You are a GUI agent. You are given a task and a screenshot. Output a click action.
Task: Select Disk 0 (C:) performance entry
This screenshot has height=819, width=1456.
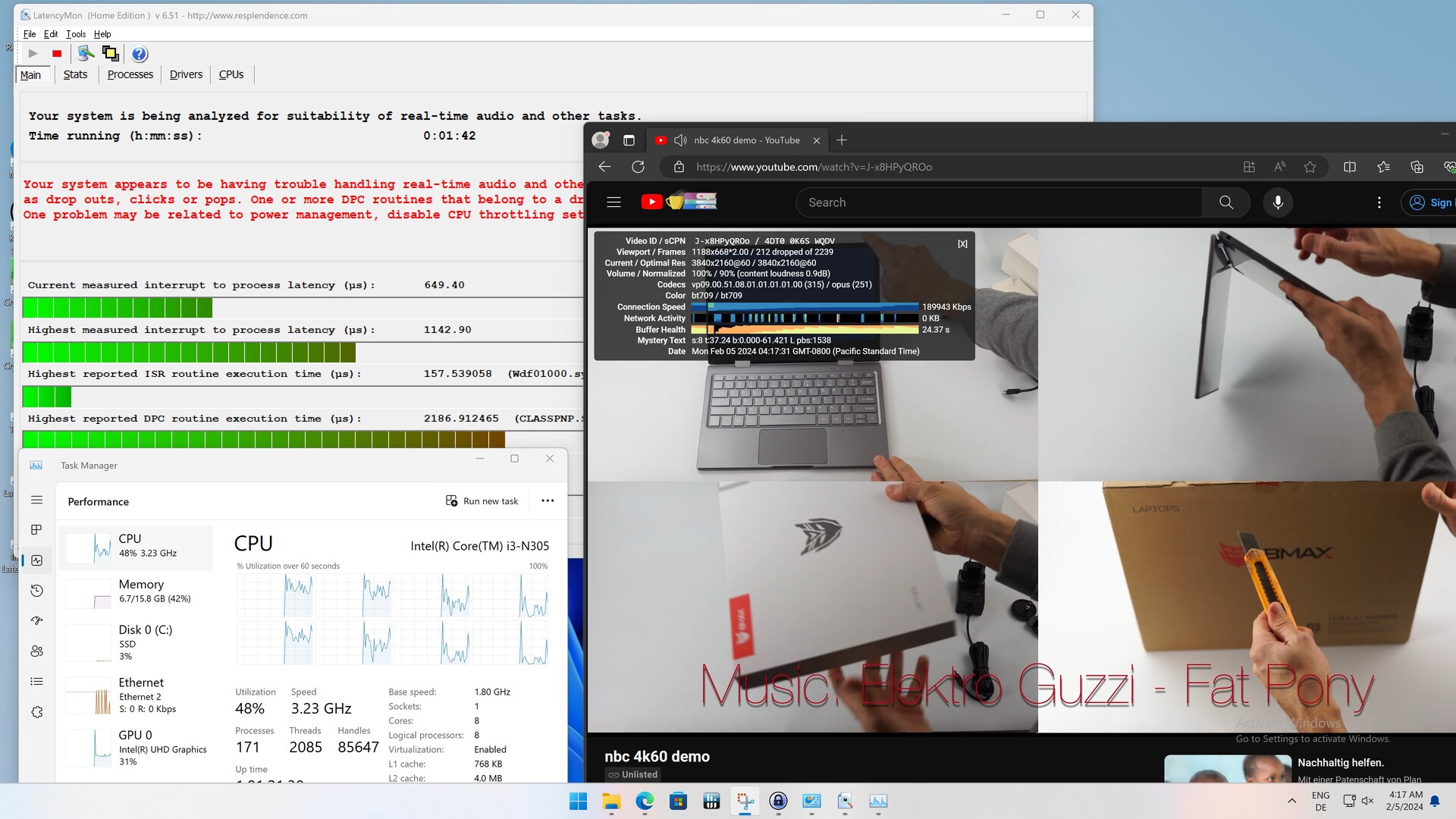coord(136,642)
